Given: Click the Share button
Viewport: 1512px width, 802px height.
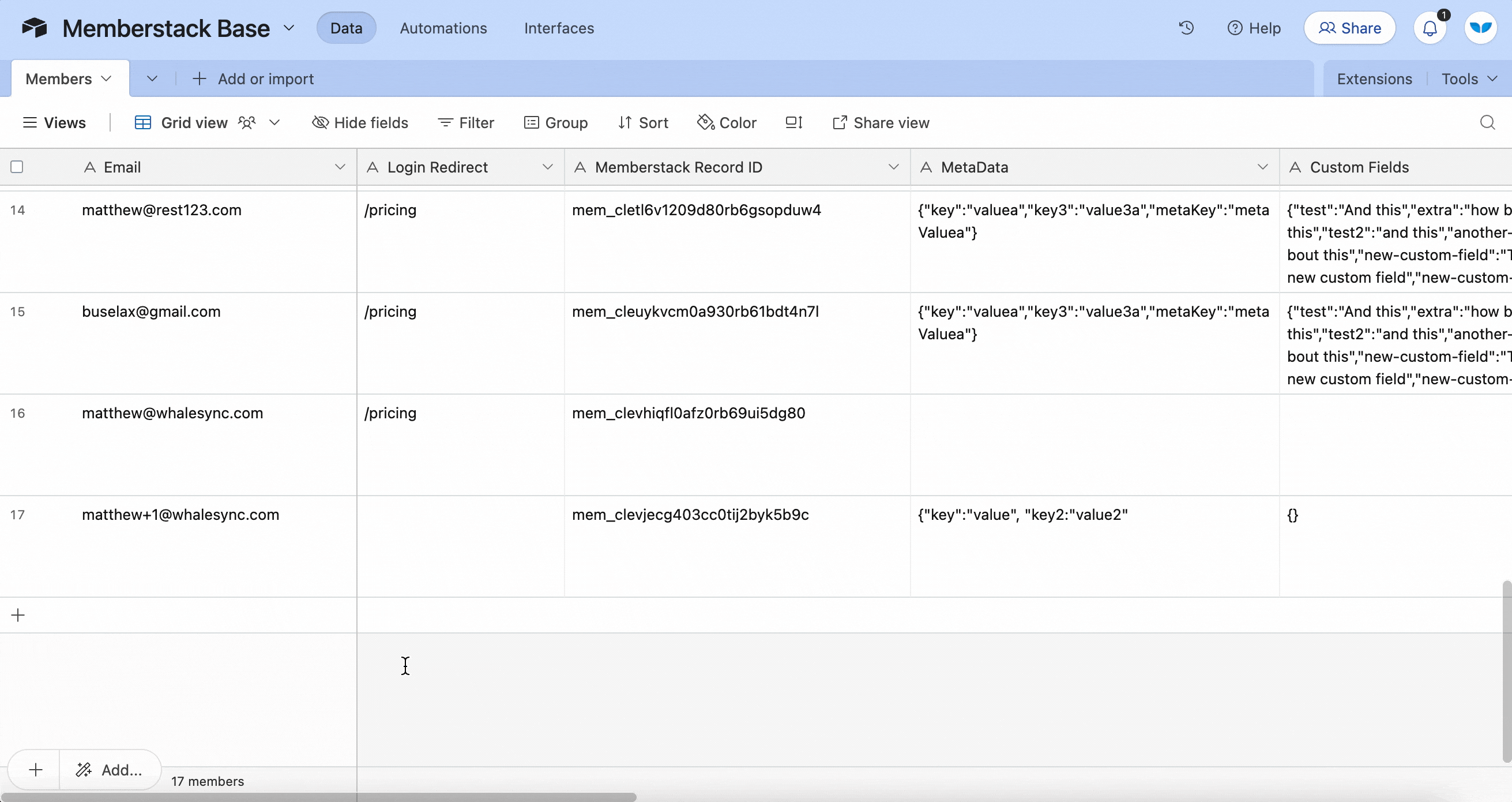Looking at the screenshot, I should click(x=1349, y=28).
